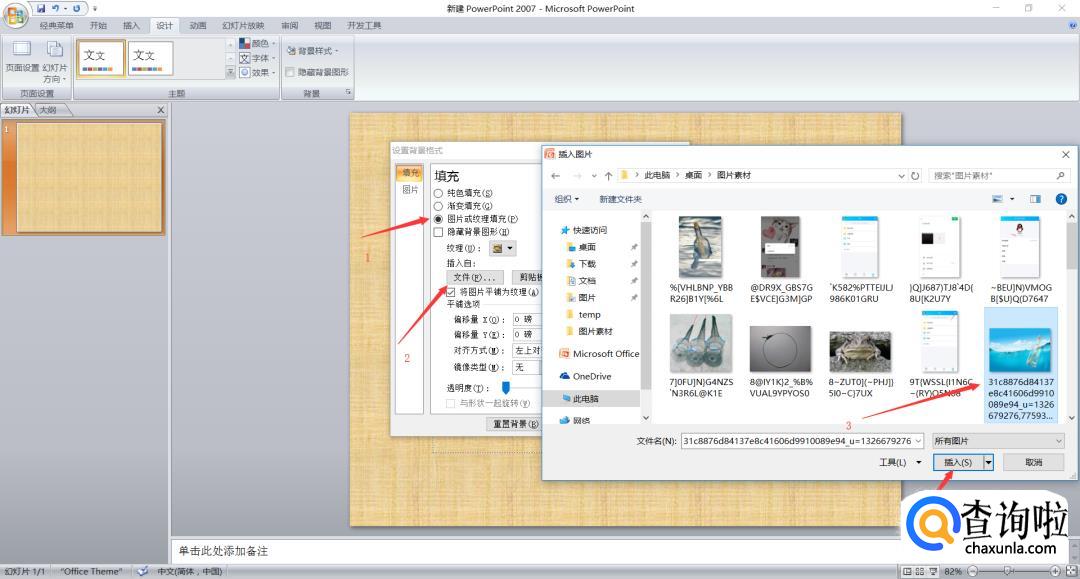Select 快速访问 in navigation tree
This screenshot has height=579, width=1080.
pyautogui.click(x=583, y=230)
